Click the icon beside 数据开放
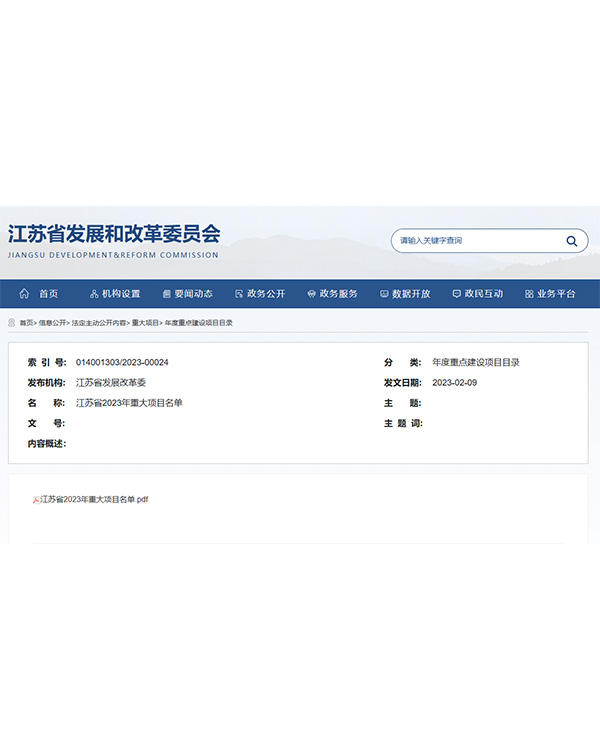Viewport: 600px width, 749px height. point(384,294)
